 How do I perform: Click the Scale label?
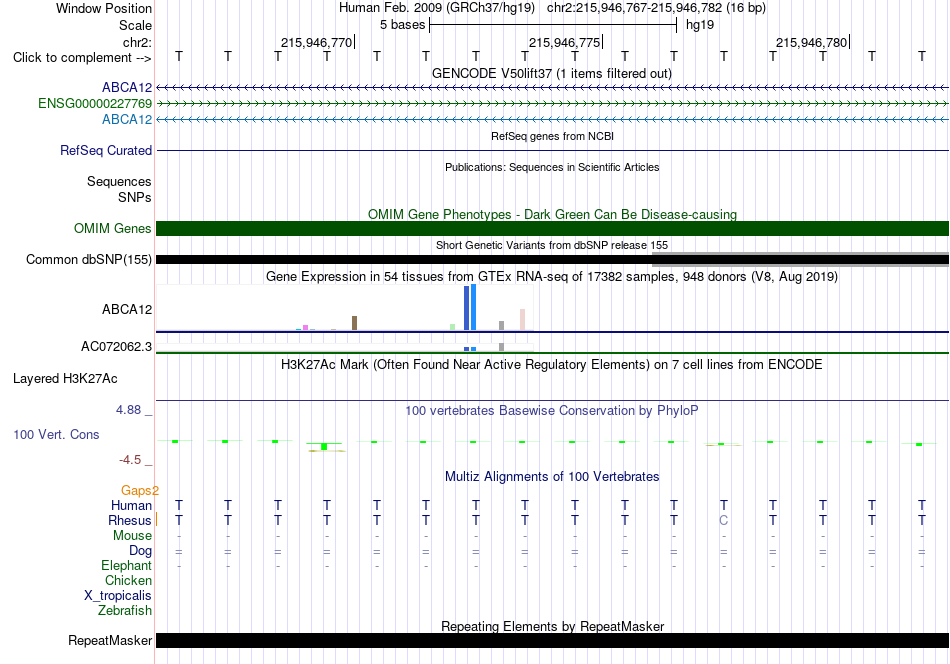135,25
